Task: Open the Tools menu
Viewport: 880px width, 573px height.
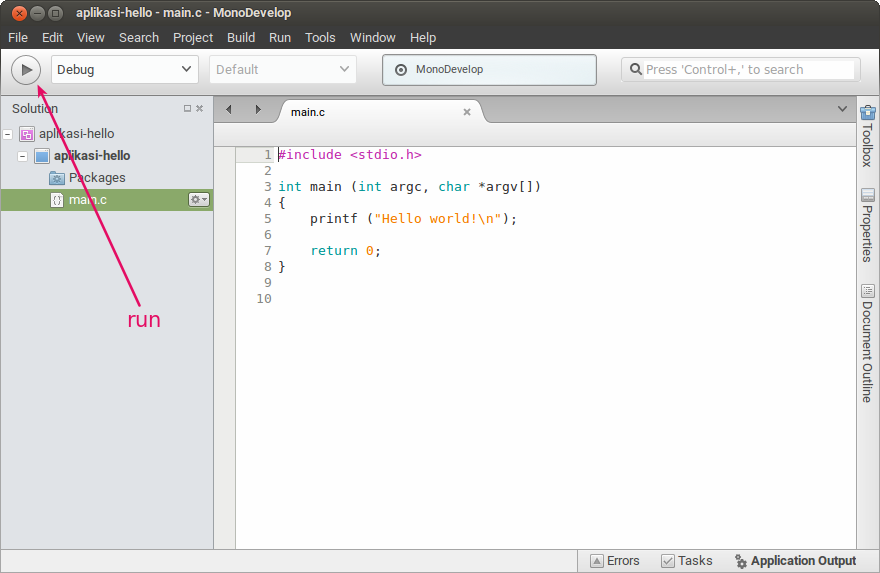Action: (x=320, y=38)
